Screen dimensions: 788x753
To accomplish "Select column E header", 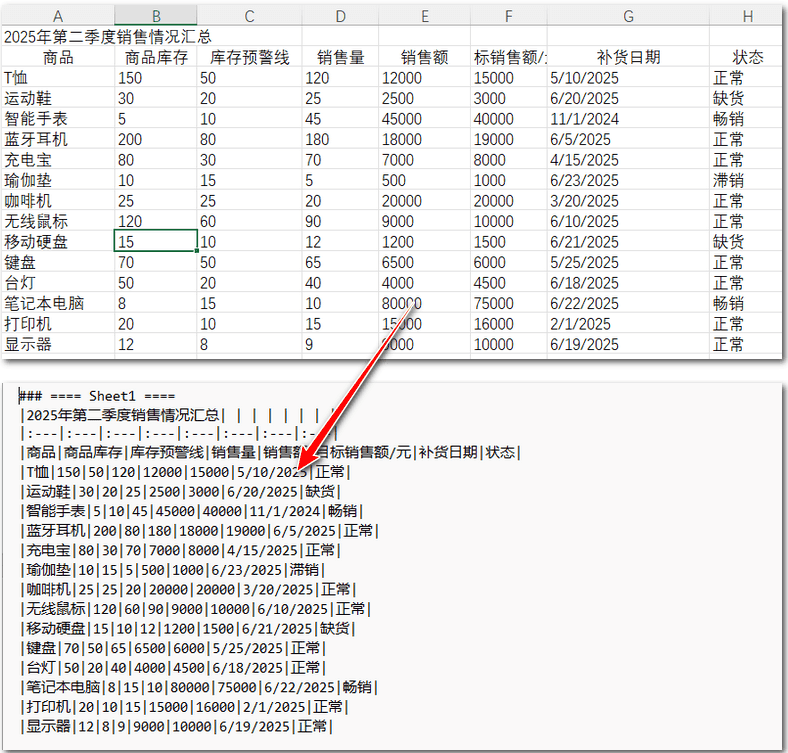I will [425, 16].
